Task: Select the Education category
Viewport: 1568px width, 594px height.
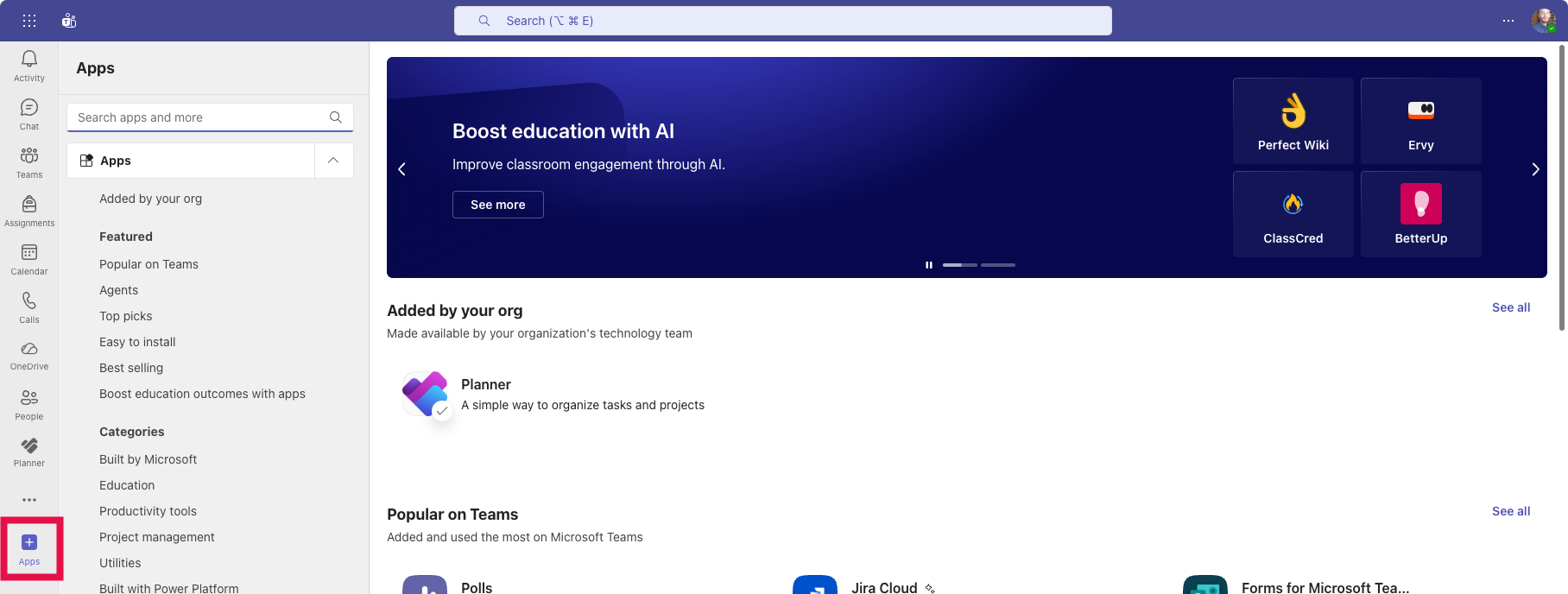Action: click(127, 485)
